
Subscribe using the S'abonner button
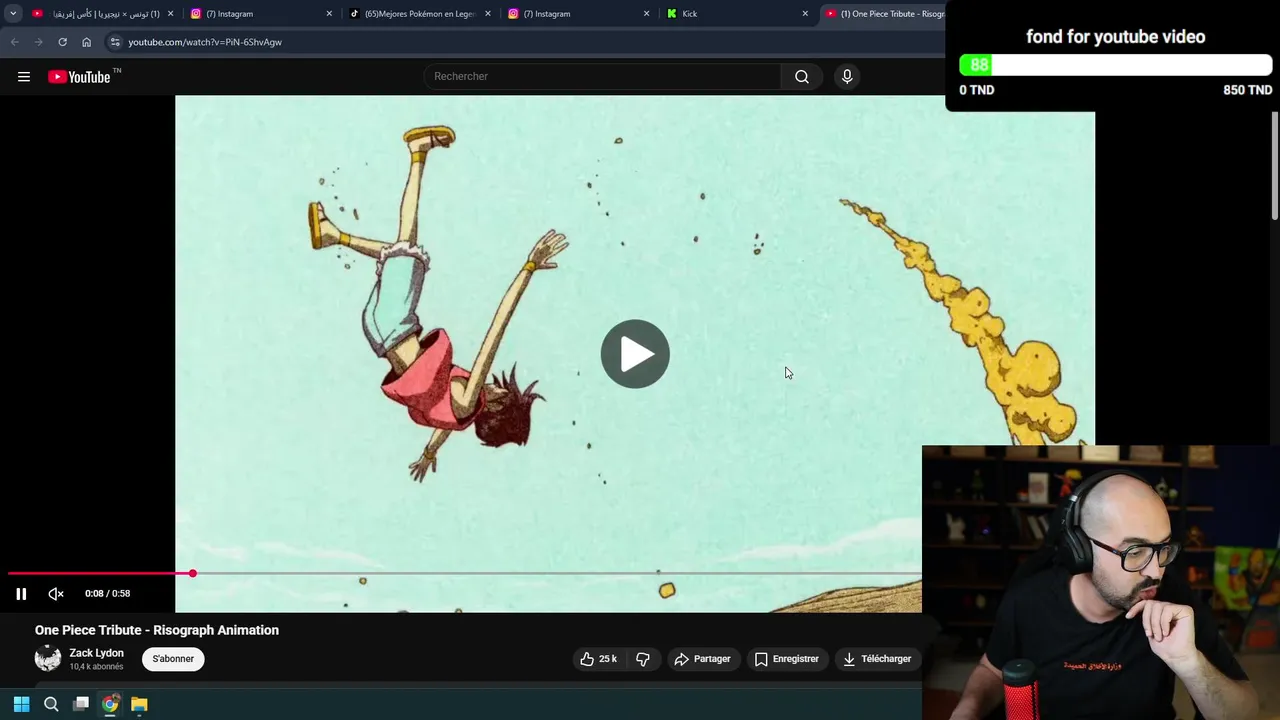[173, 659]
